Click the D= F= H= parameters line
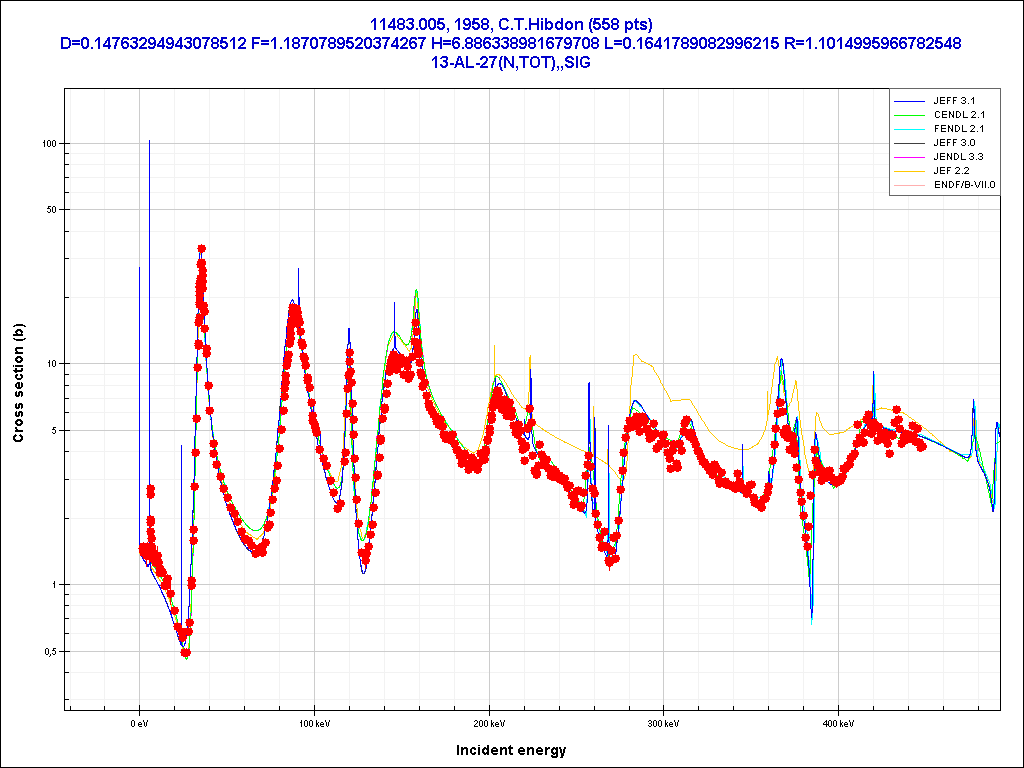This screenshot has width=1024, height=768. pos(511,43)
